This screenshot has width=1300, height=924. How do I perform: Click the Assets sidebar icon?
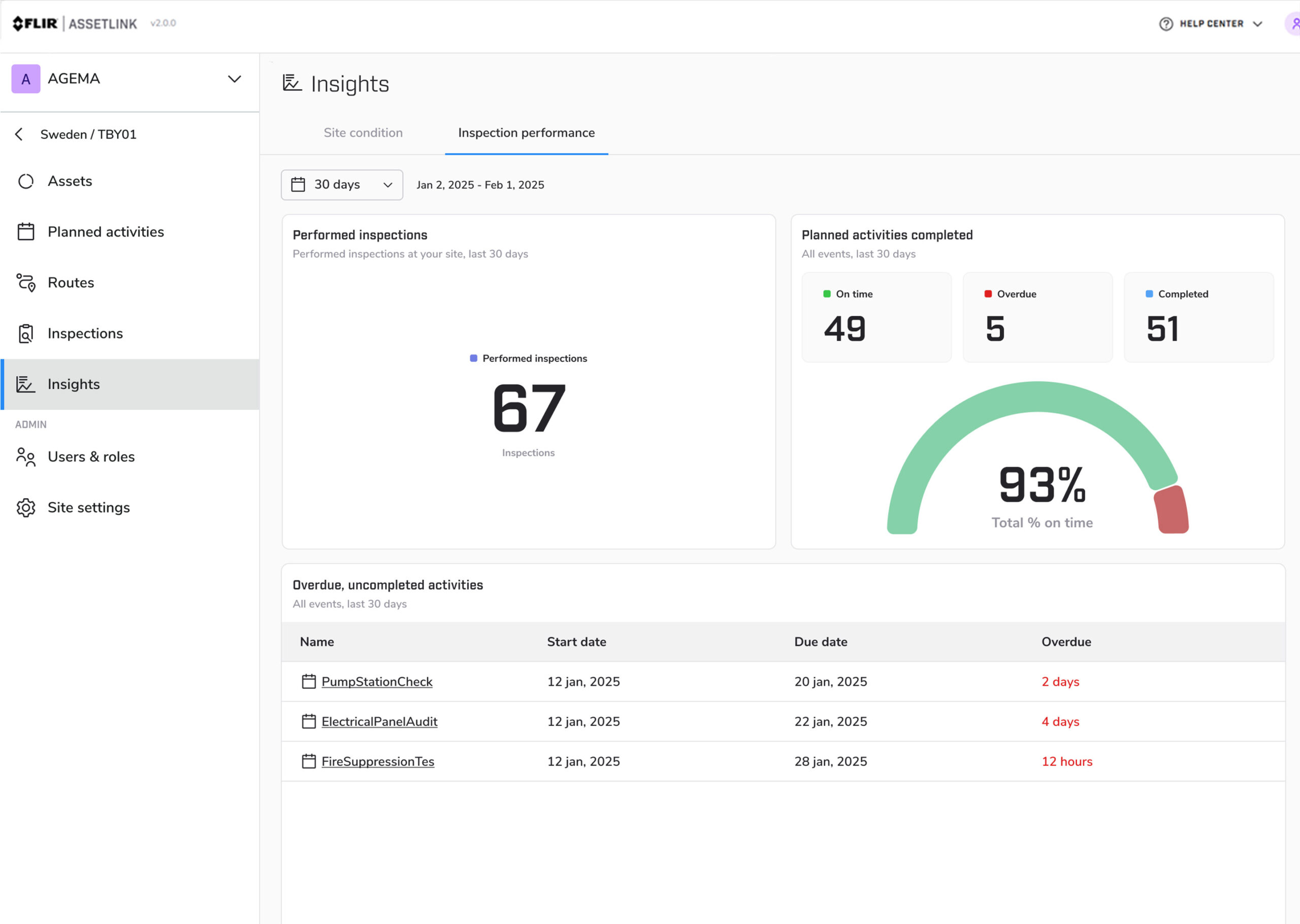tap(25, 182)
